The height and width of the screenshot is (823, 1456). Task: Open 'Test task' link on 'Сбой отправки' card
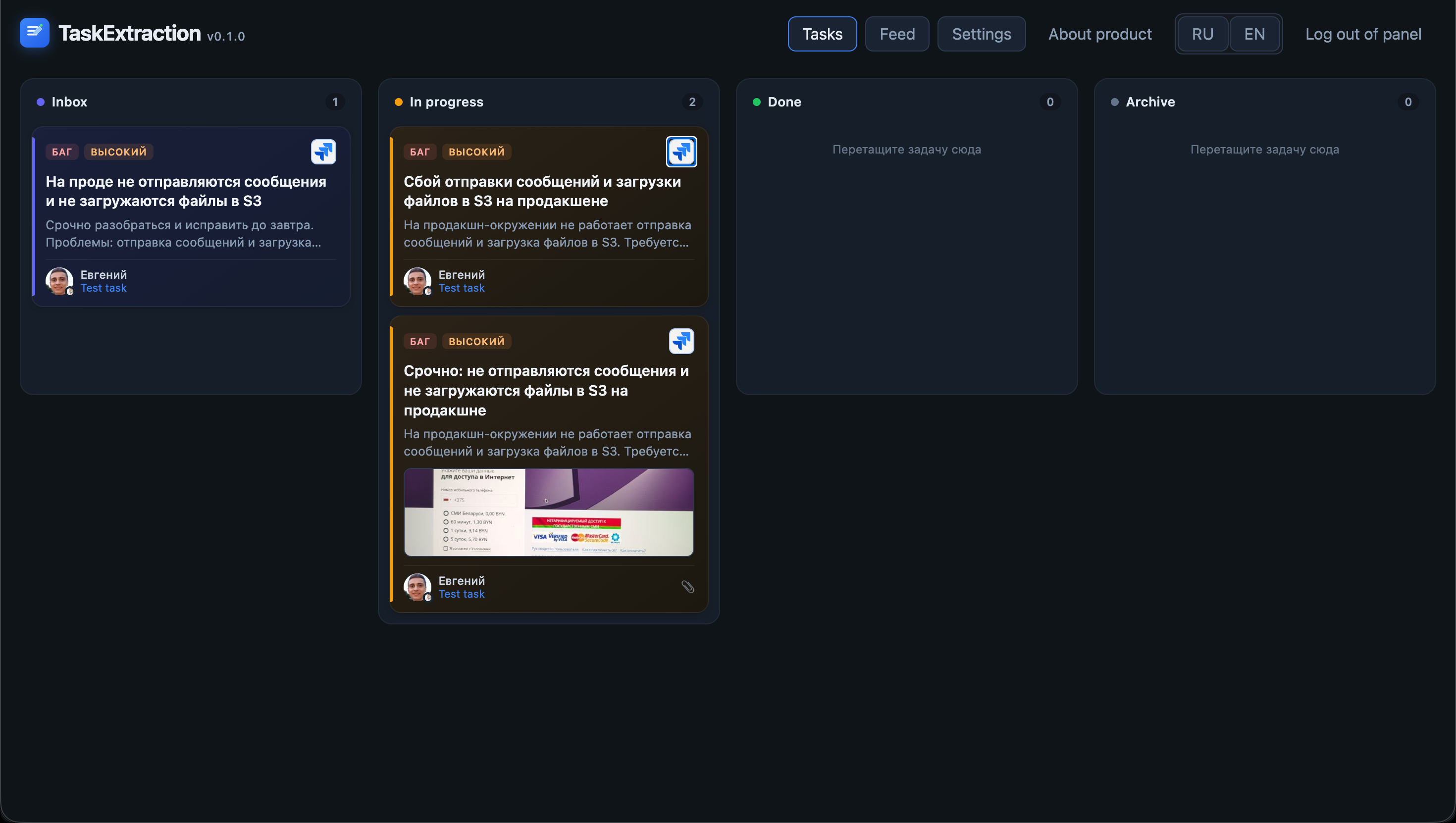[x=461, y=288]
